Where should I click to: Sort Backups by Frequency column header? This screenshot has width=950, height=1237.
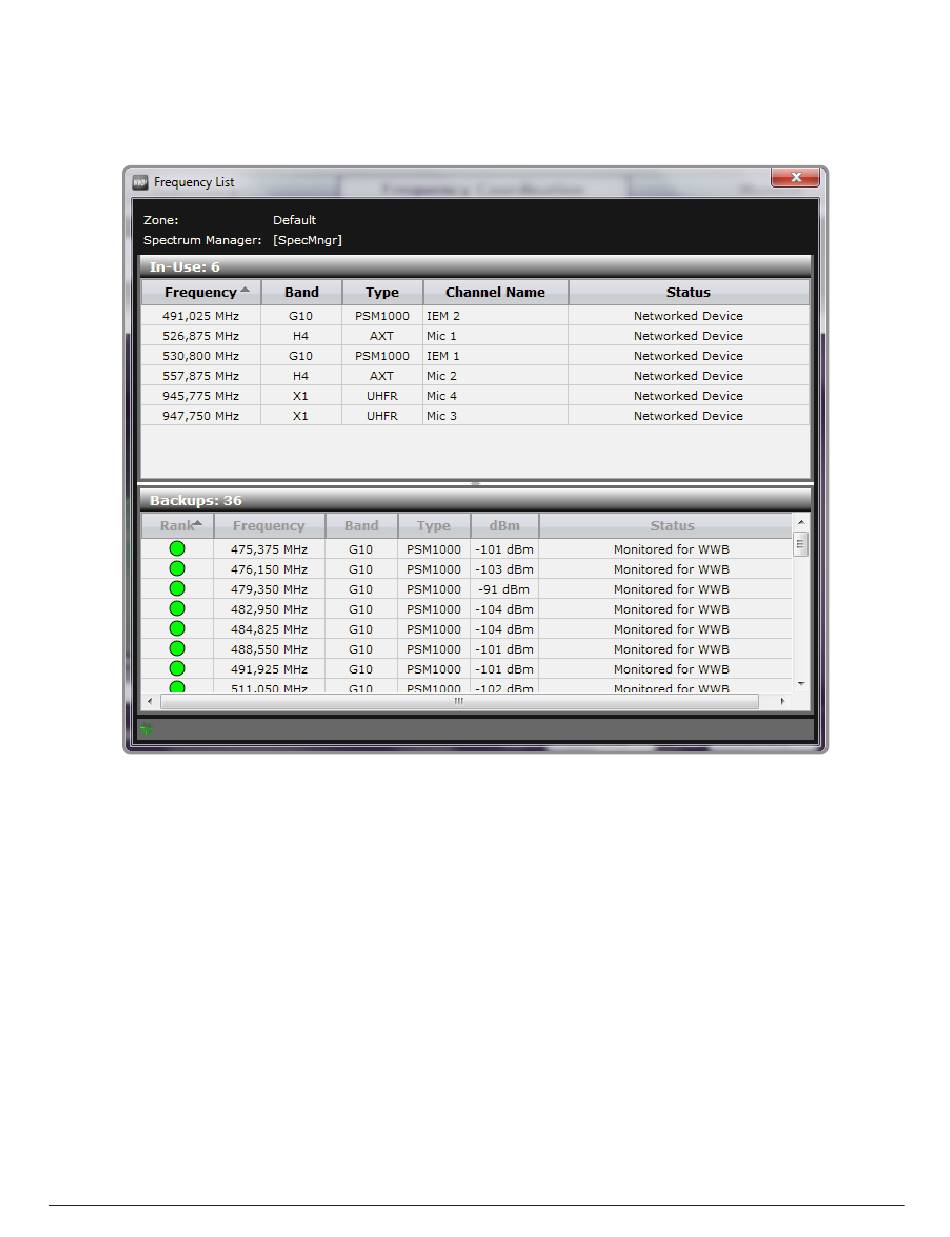click(x=269, y=526)
